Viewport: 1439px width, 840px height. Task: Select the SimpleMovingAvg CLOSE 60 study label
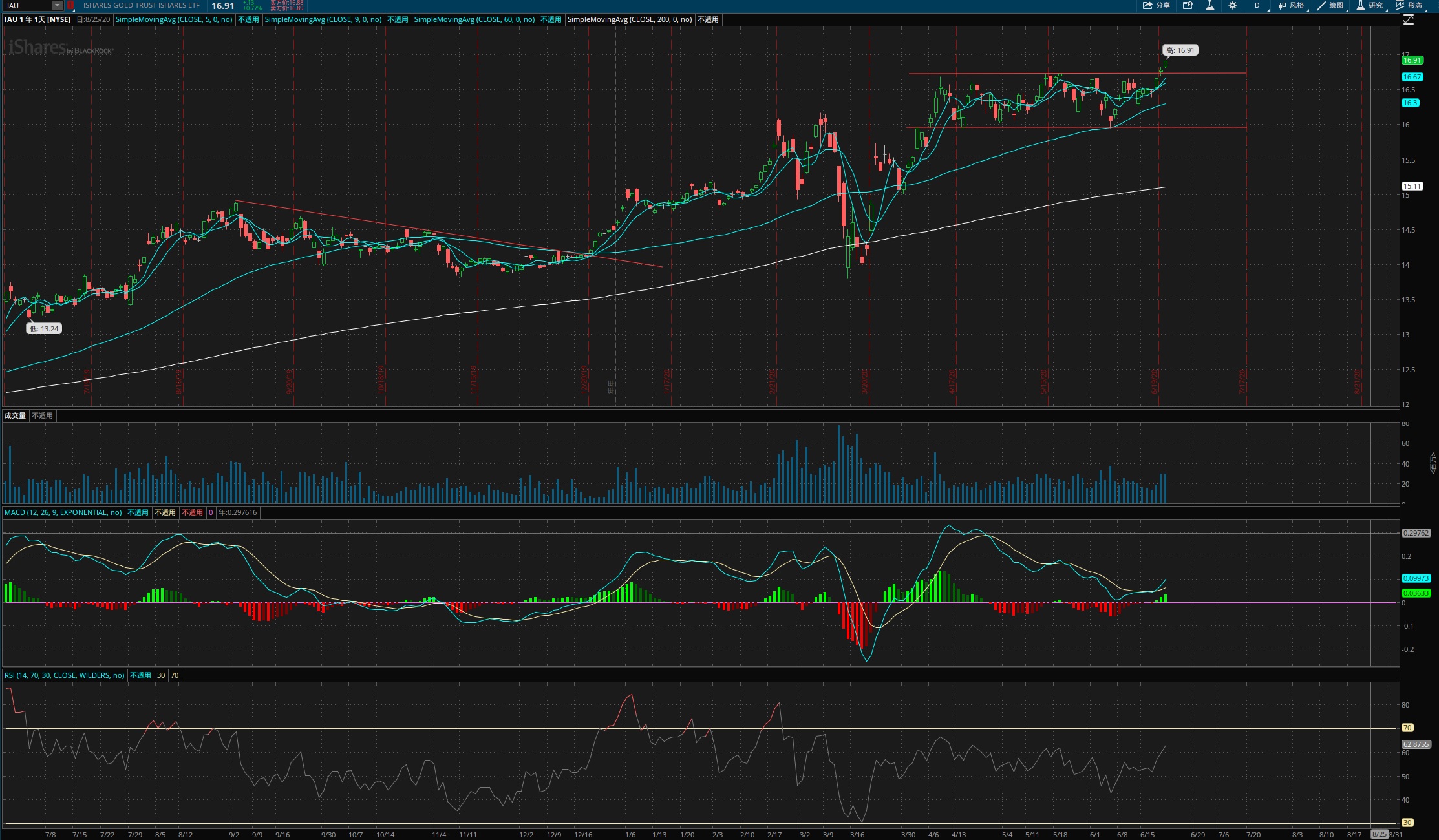coord(474,19)
